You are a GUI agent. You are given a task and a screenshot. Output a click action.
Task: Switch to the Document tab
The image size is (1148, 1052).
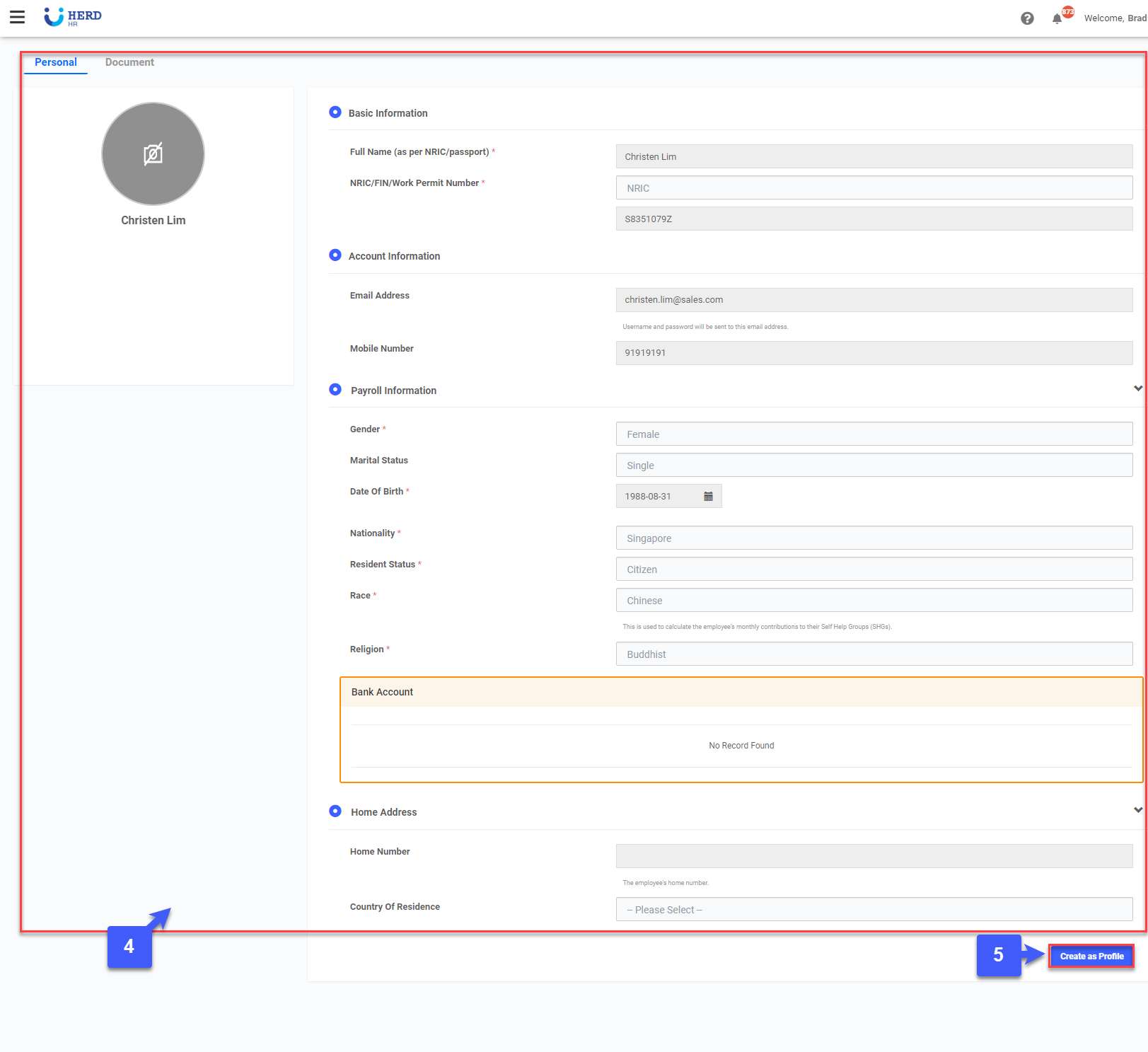tap(129, 62)
